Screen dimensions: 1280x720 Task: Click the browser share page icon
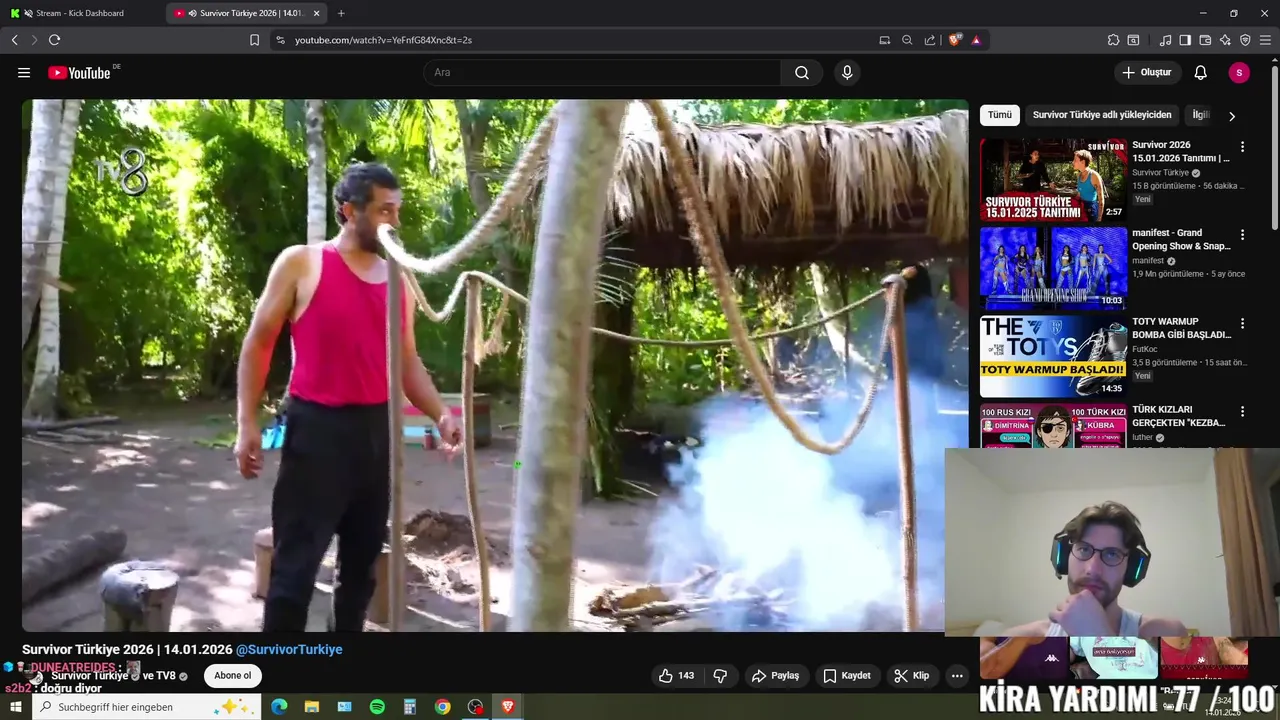click(930, 40)
